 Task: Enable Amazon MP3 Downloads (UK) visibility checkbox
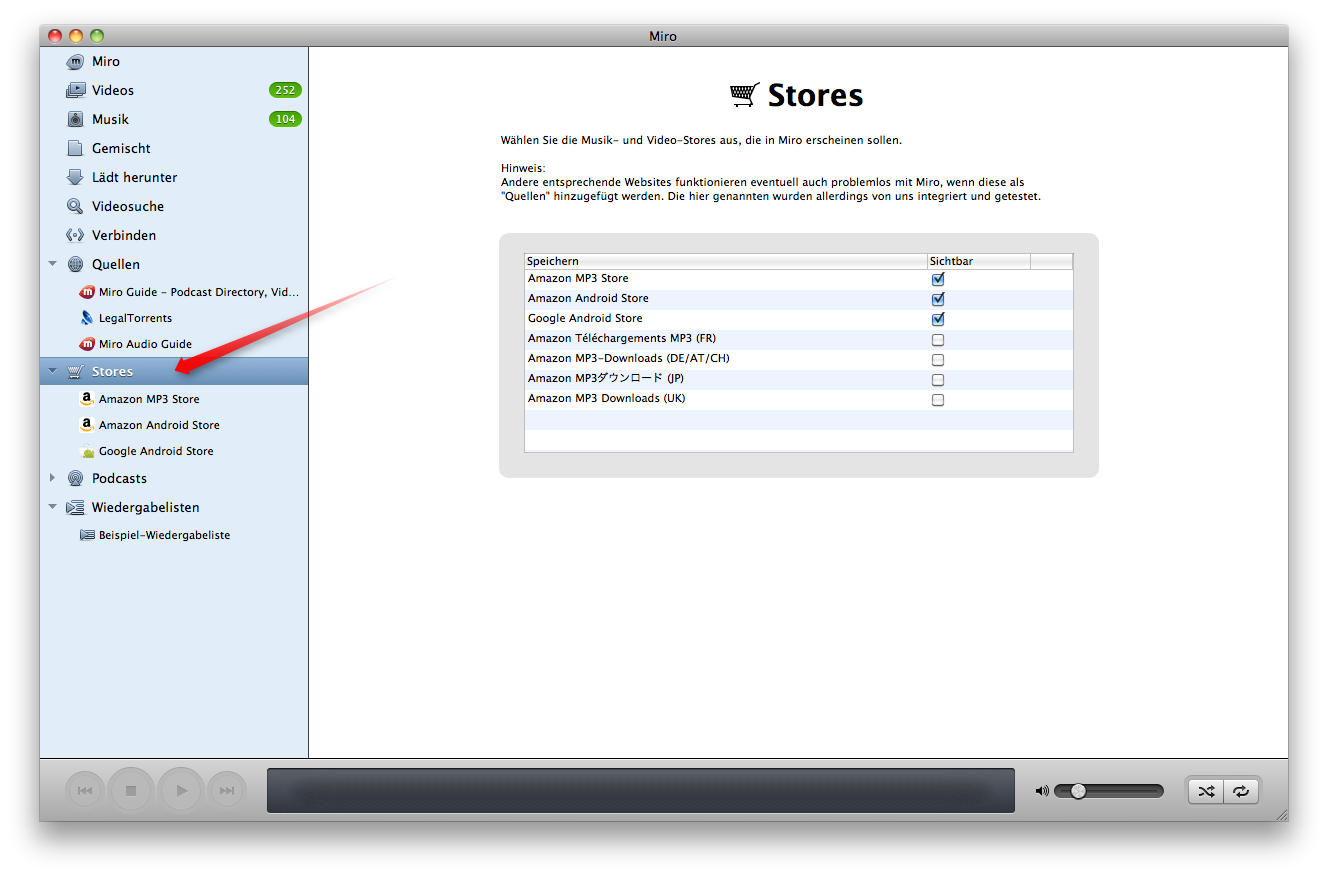(937, 399)
